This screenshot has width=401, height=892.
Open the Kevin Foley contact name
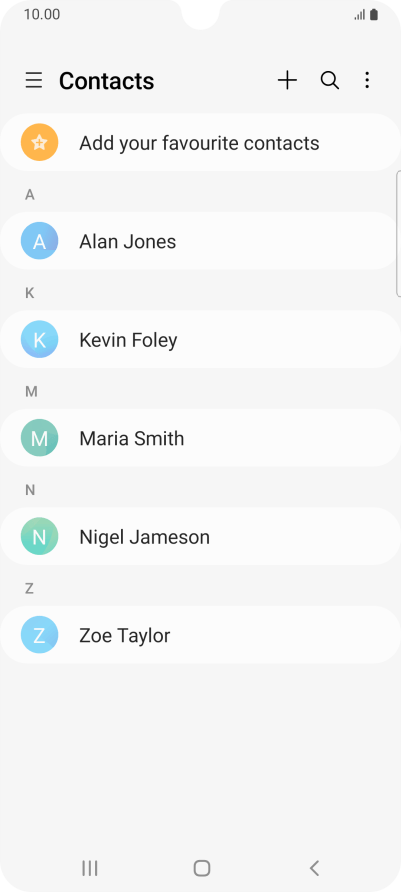click(128, 340)
